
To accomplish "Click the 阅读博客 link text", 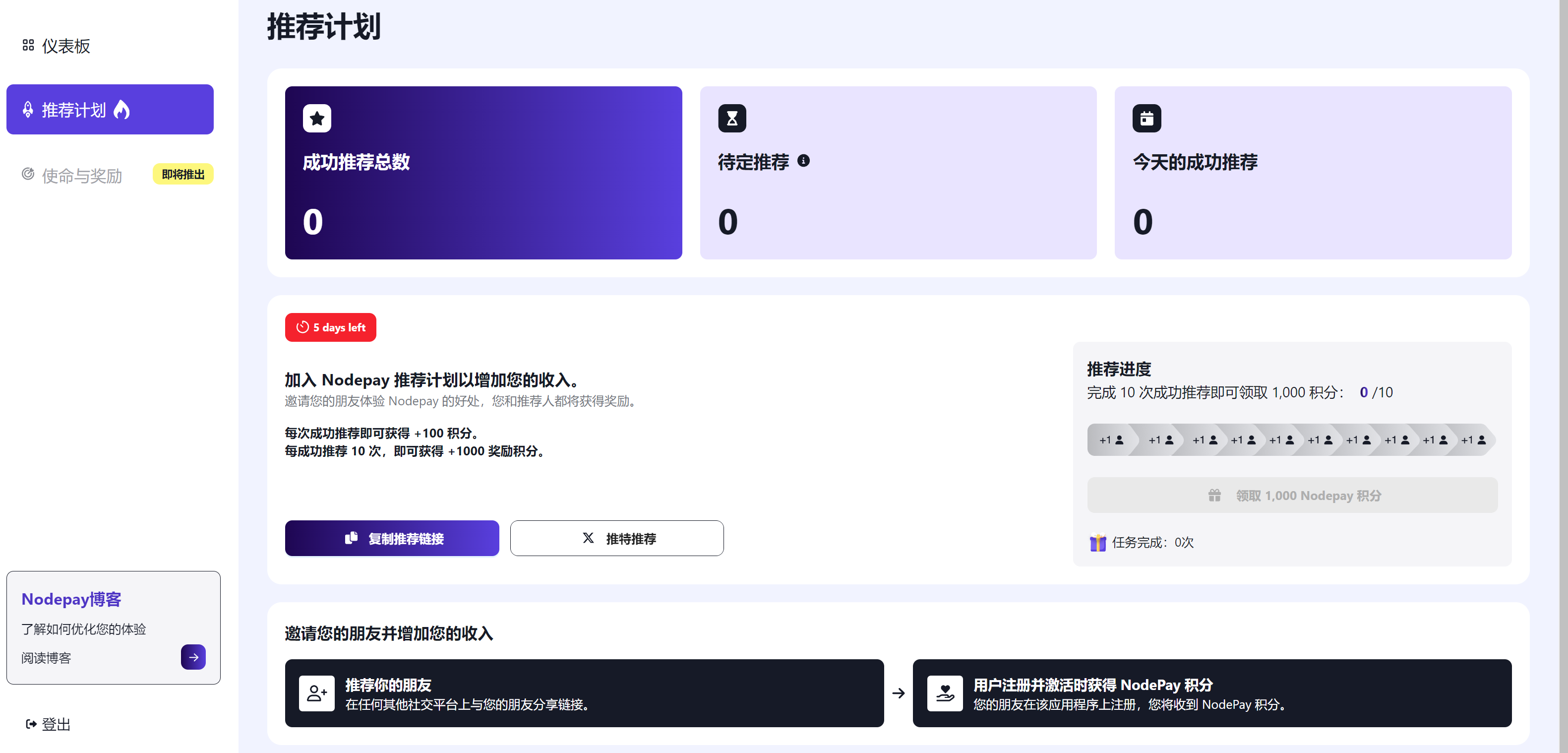I will (x=46, y=658).
